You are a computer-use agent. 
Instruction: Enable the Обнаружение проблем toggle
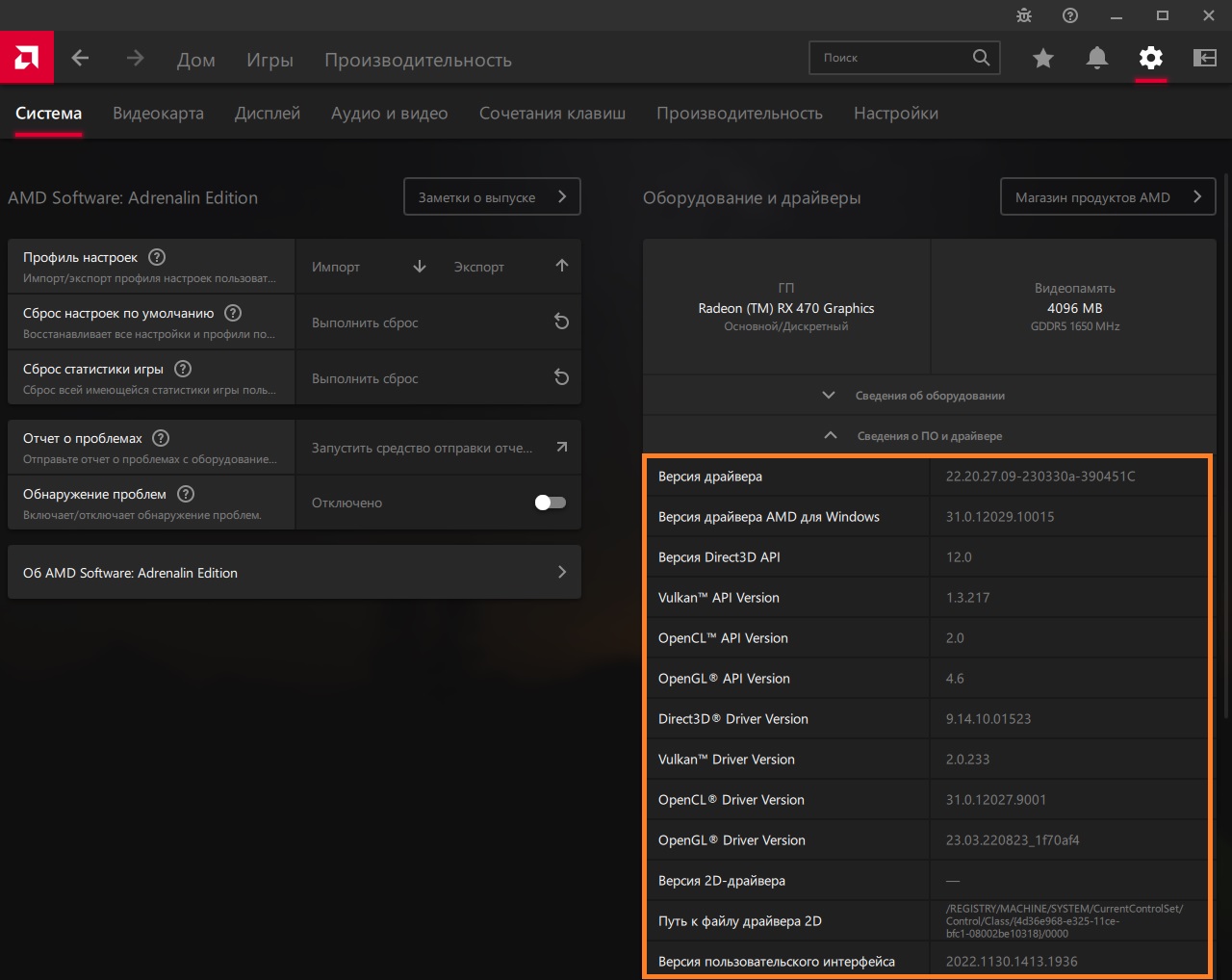(x=551, y=503)
